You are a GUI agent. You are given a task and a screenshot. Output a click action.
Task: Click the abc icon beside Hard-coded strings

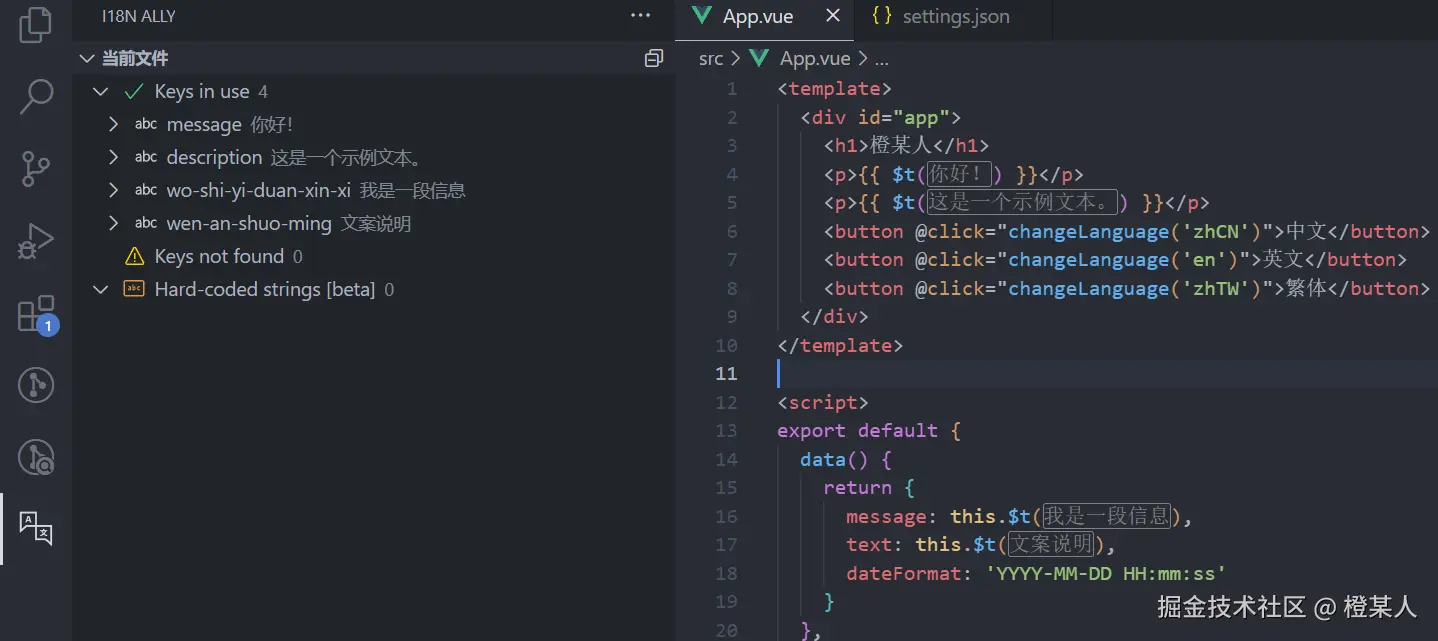tap(134, 289)
